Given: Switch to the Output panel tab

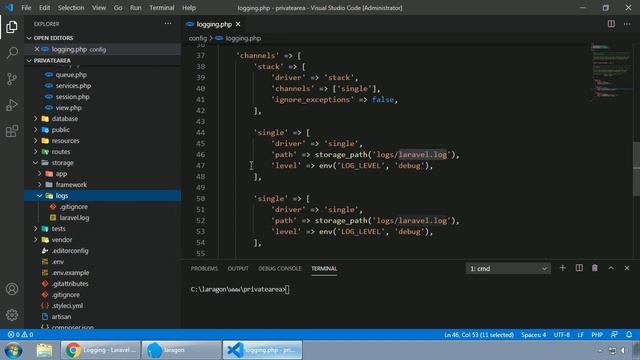Looking at the screenshot, I should pos(238,269).
